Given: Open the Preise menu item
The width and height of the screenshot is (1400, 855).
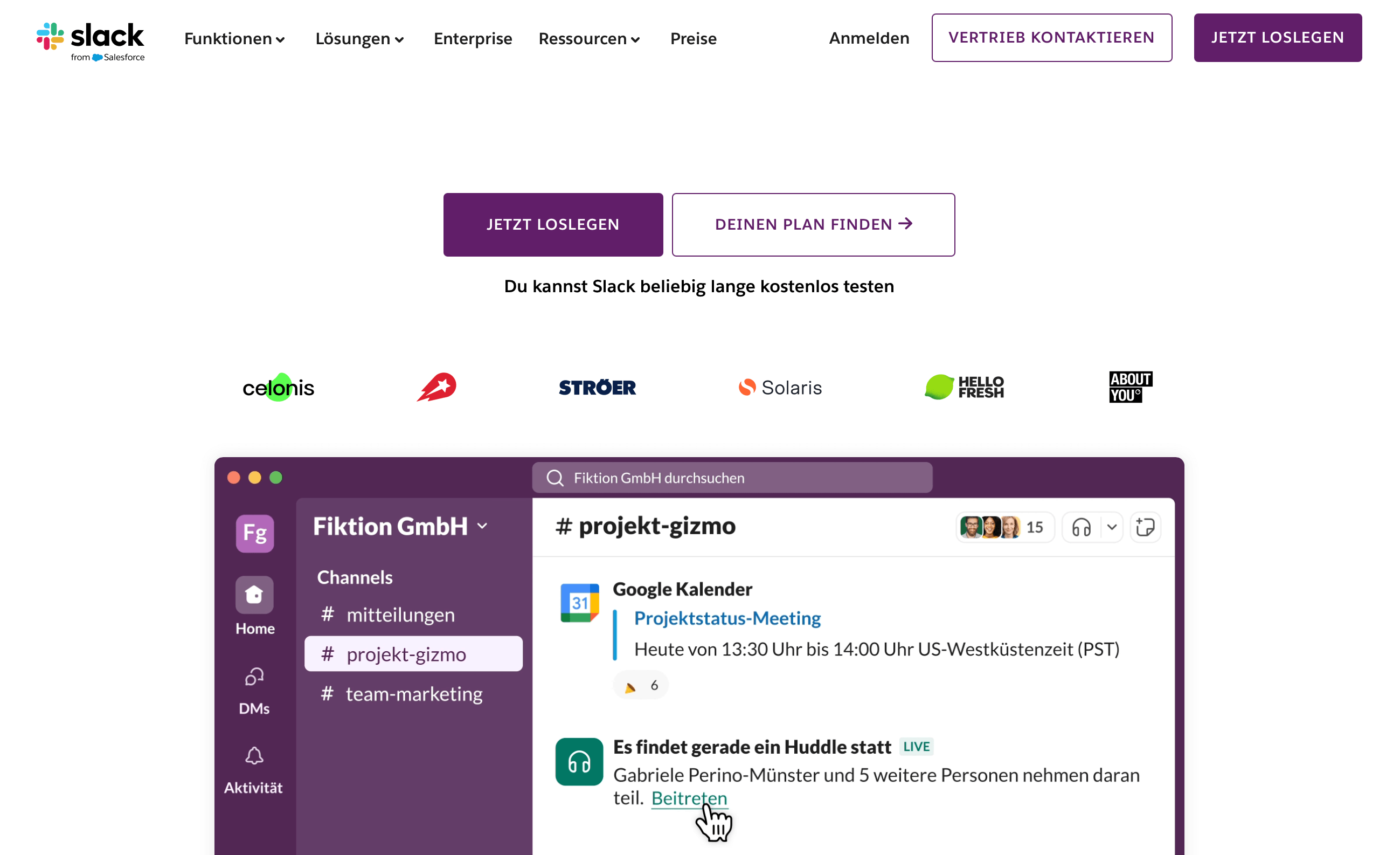Looking at the screenshot, I should pyautogui.click(x=693, y=39).
